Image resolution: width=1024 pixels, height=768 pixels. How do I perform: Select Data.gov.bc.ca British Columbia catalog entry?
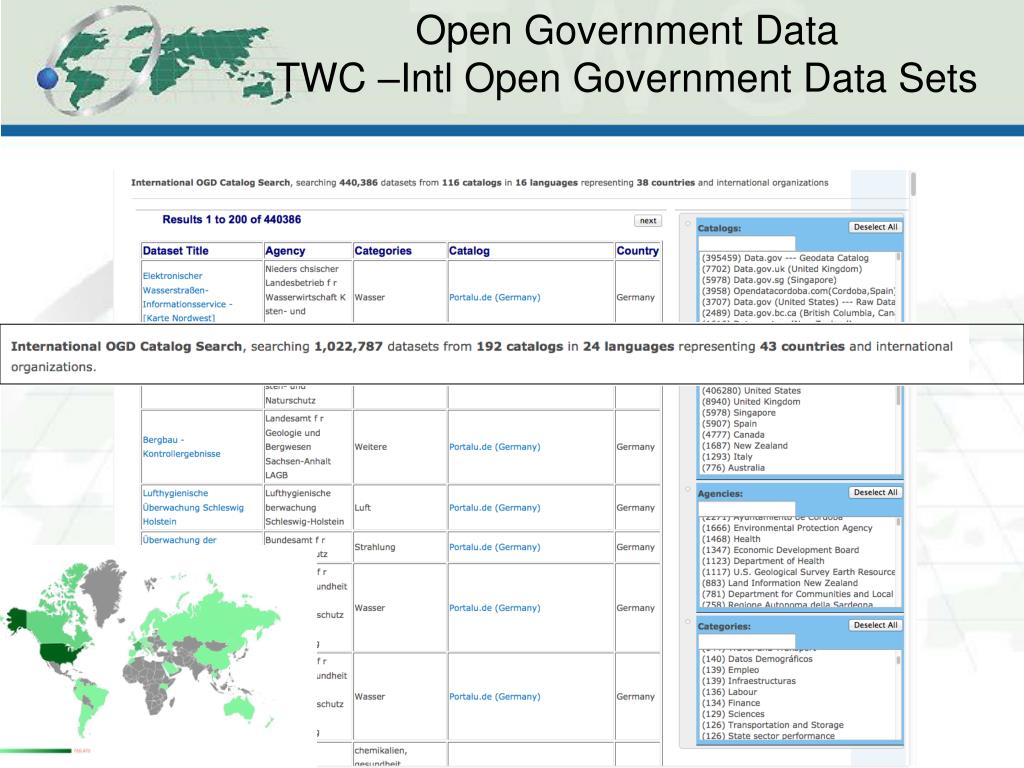click(798, 313)
